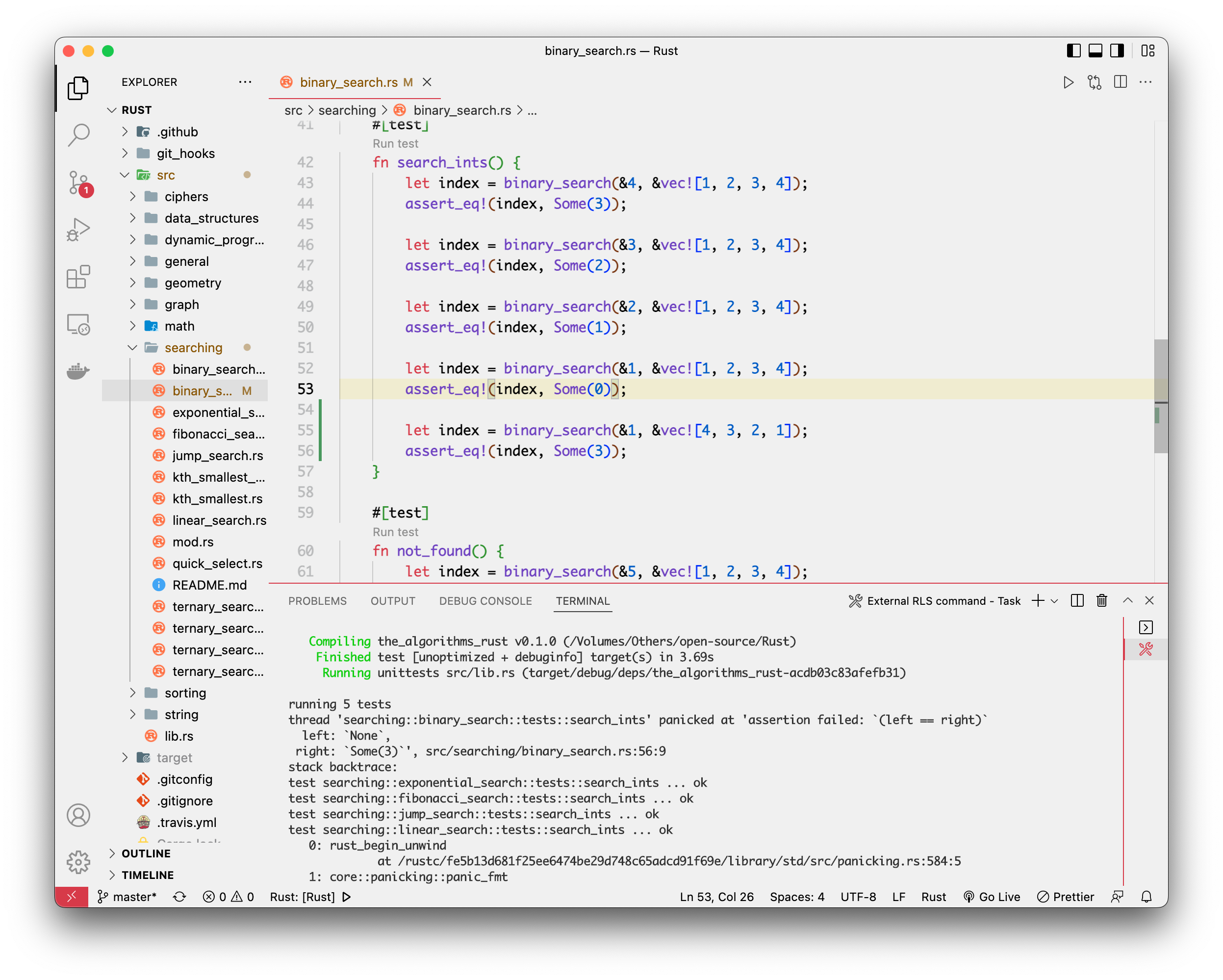1223x980 pixels.
Task: Click the Run test link above search_ints
Action: (x=395, y=144)
